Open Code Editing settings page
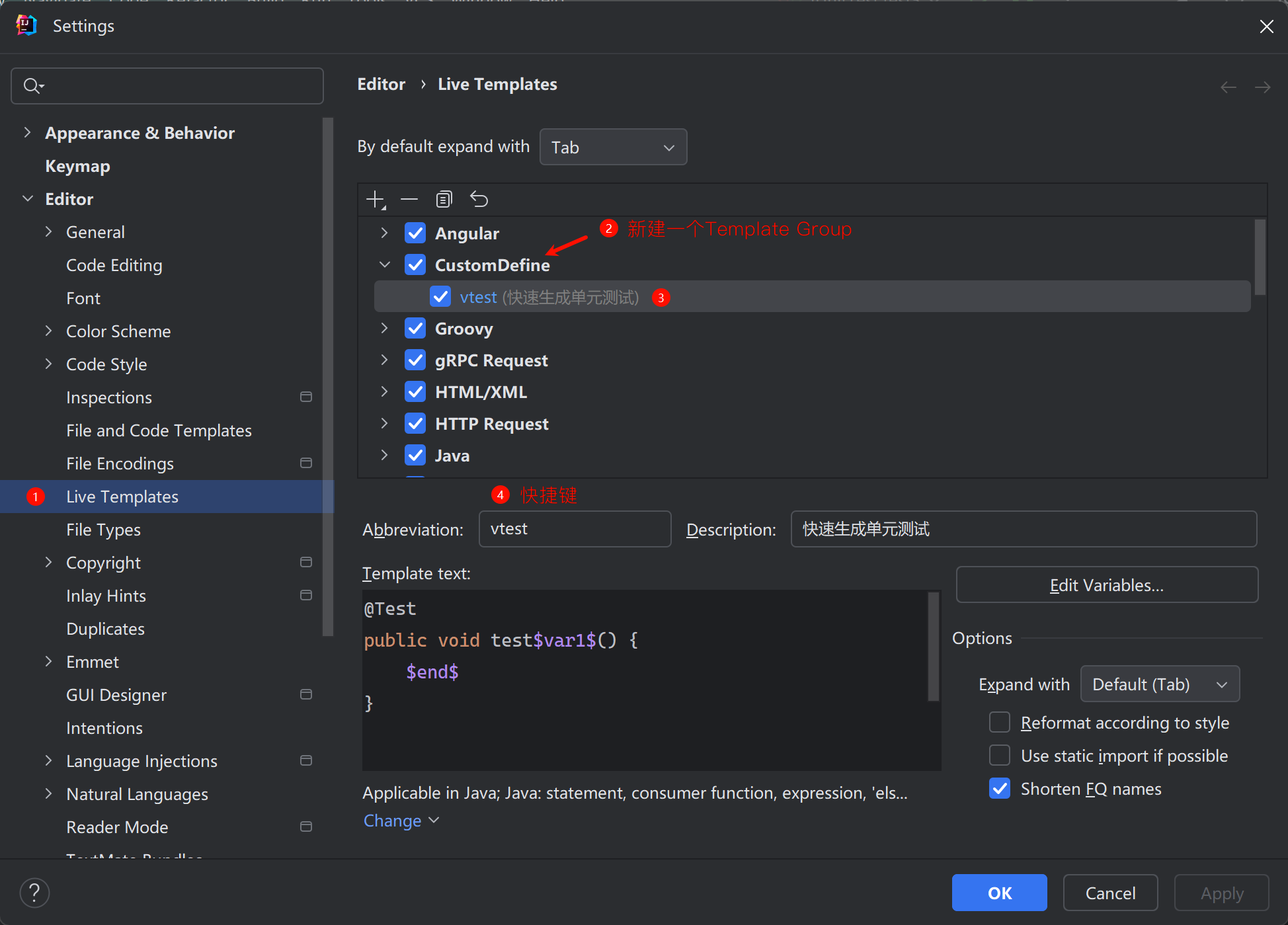The image size is (1288, 925). point(114,265)
